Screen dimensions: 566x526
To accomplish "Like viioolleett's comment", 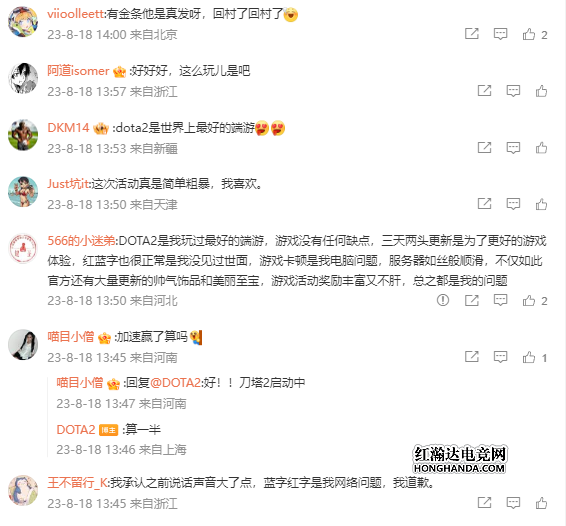I will pyautogui.click(x=529, y=34).
